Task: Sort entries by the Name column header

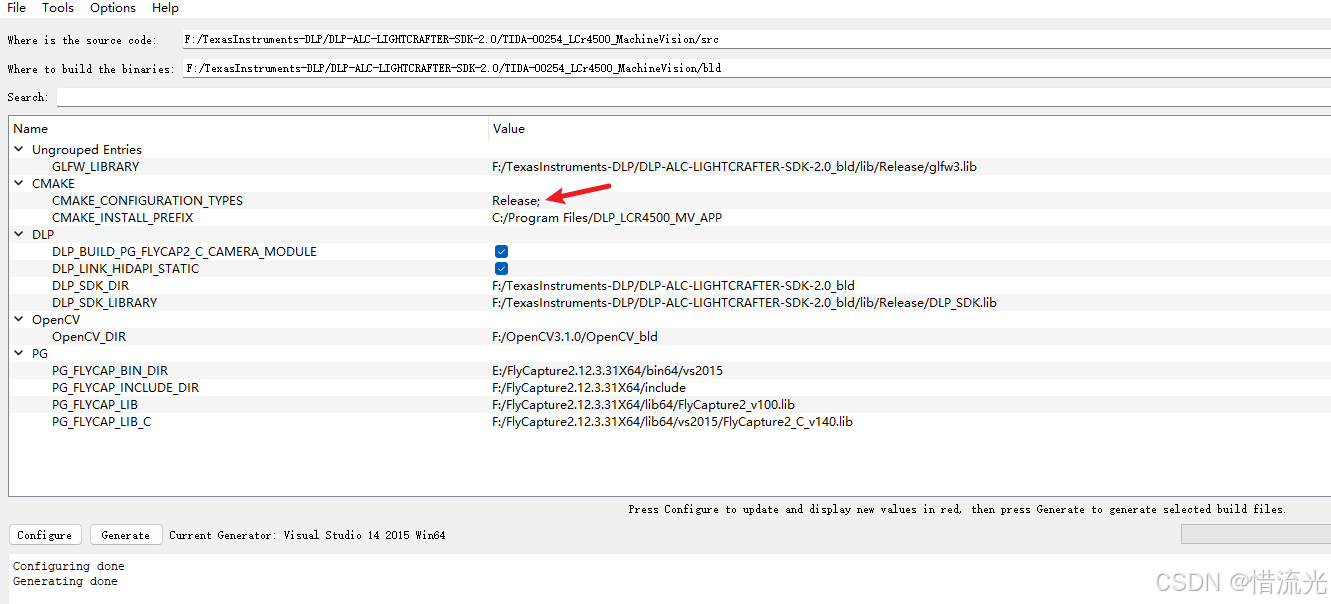Action: tap(249, 129)
